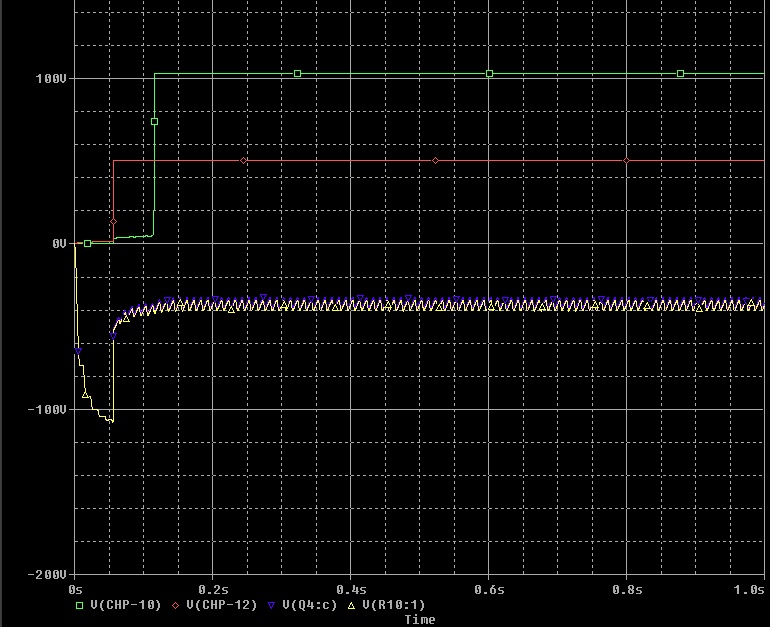The image size is (770, 627).
Task: Click the green square marker on the rising edge
Action: click(154, 122)
